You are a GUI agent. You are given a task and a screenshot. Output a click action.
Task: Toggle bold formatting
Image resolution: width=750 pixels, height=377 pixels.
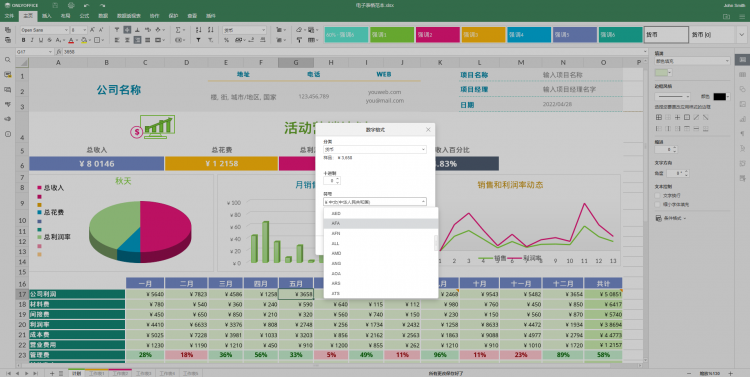pos(23,40)
